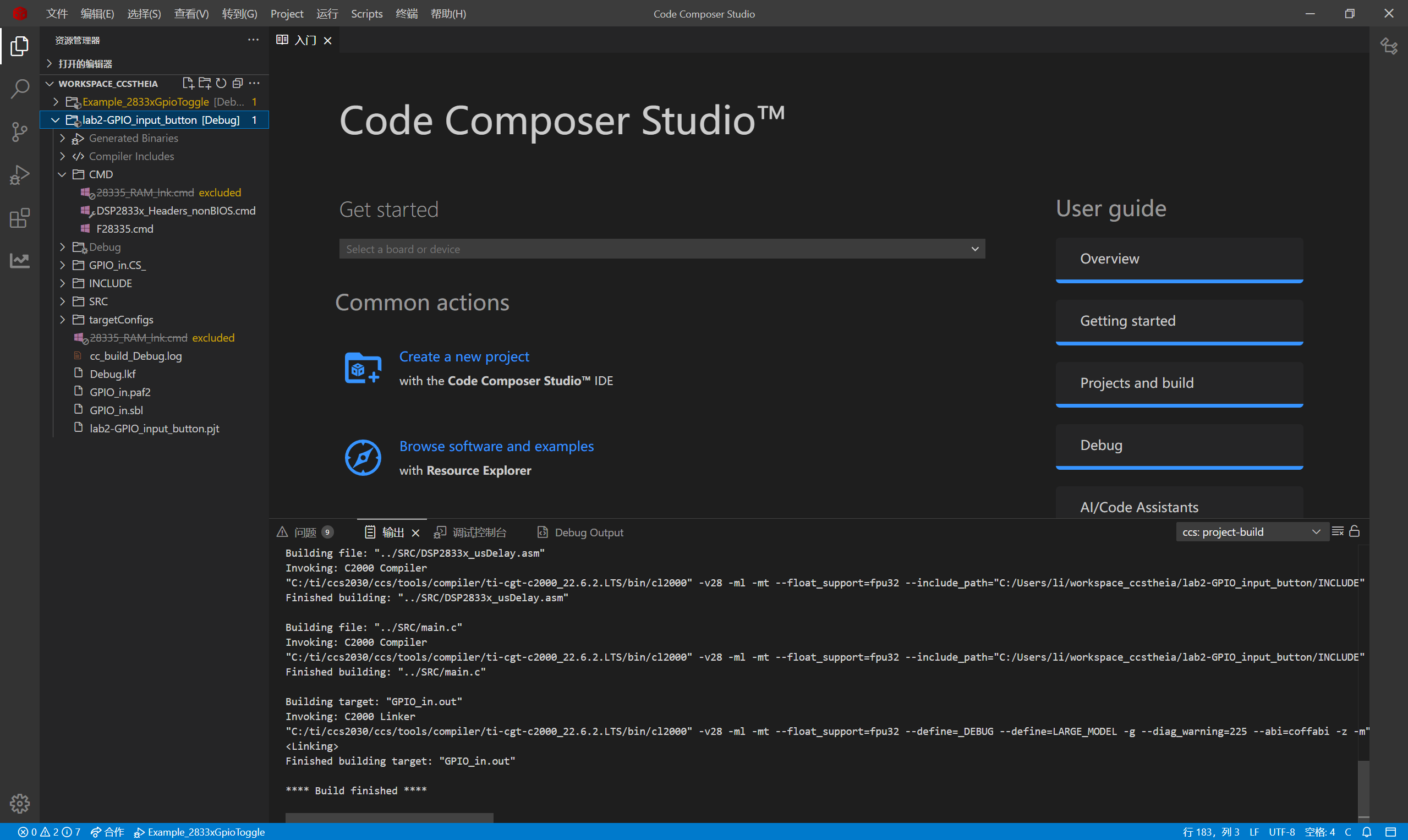Toggle output auto-scroll lock icon

click(x=1354, y=531)
